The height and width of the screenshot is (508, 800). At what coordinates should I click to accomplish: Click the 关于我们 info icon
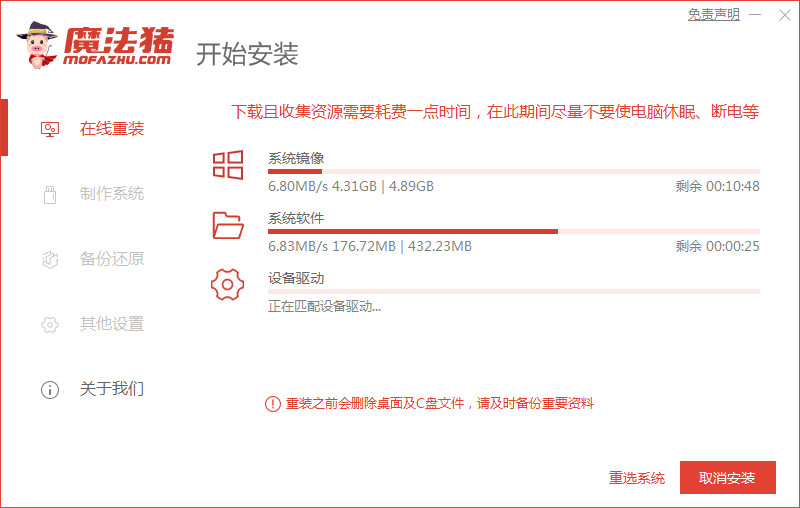[x=50, y=389]
